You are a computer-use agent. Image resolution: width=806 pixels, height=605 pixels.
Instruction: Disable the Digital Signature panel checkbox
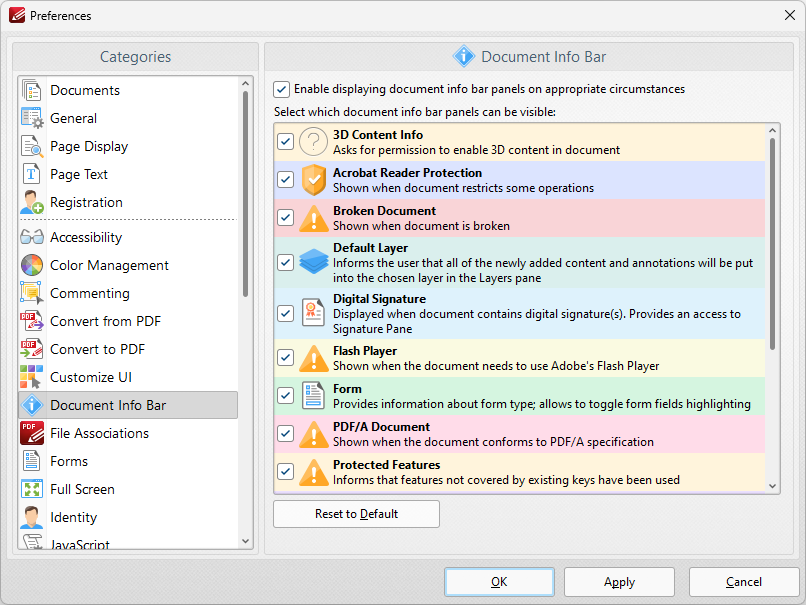point(285,314)
